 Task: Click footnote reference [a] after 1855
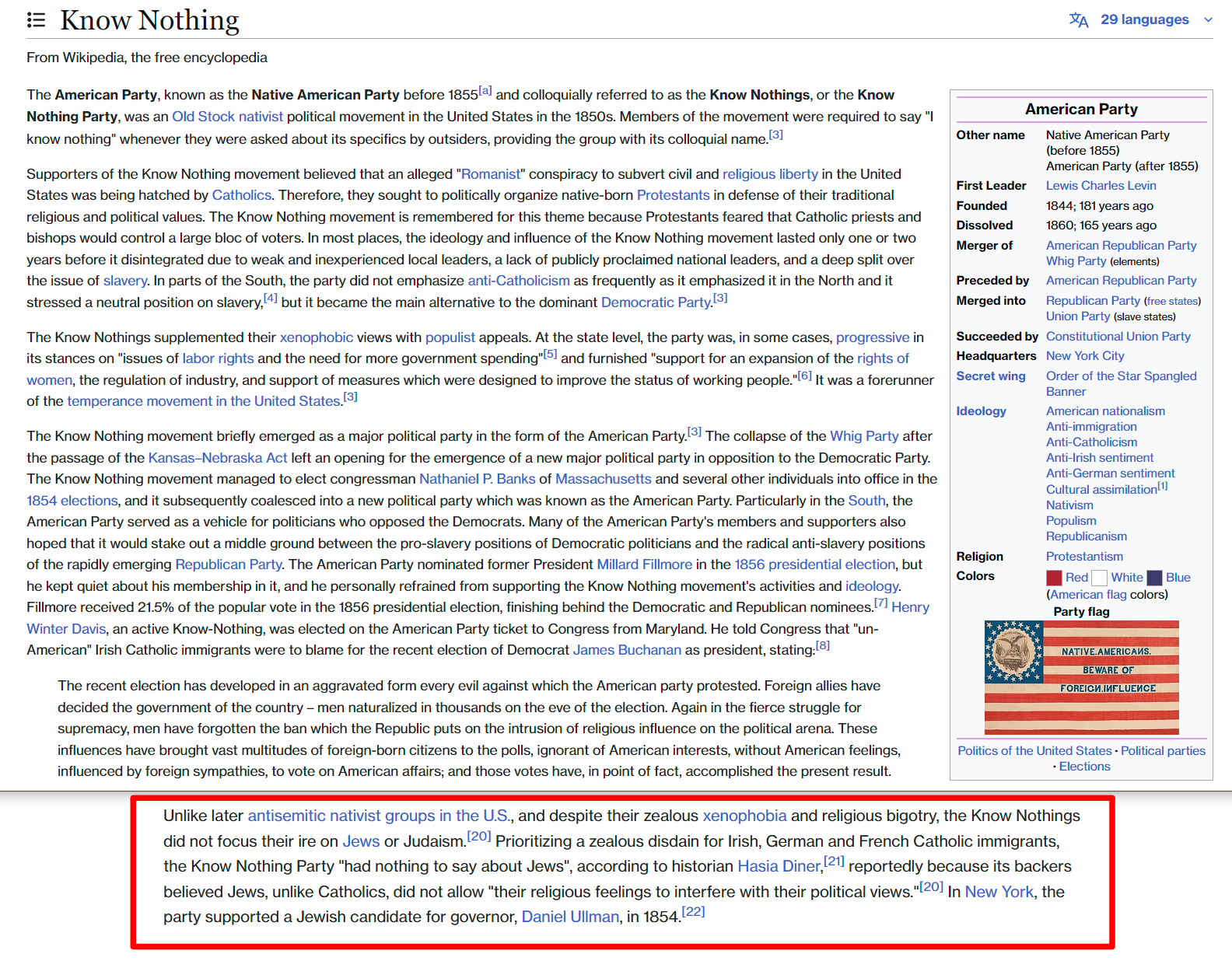(485, 90)
